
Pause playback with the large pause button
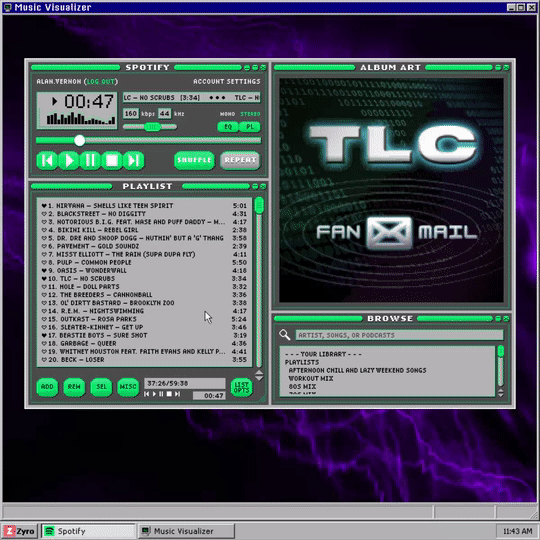(x=90, y=160)
